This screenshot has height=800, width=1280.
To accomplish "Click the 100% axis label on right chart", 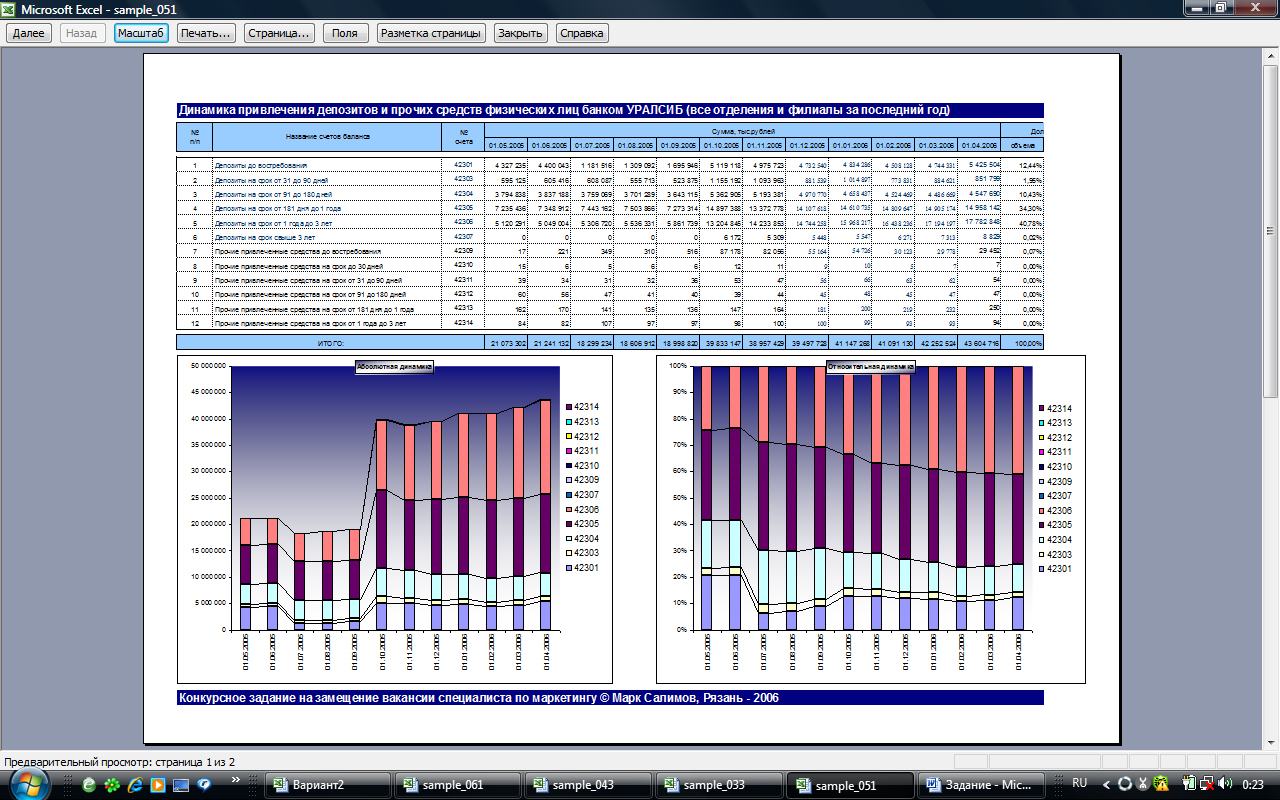I will coord(677,366).
